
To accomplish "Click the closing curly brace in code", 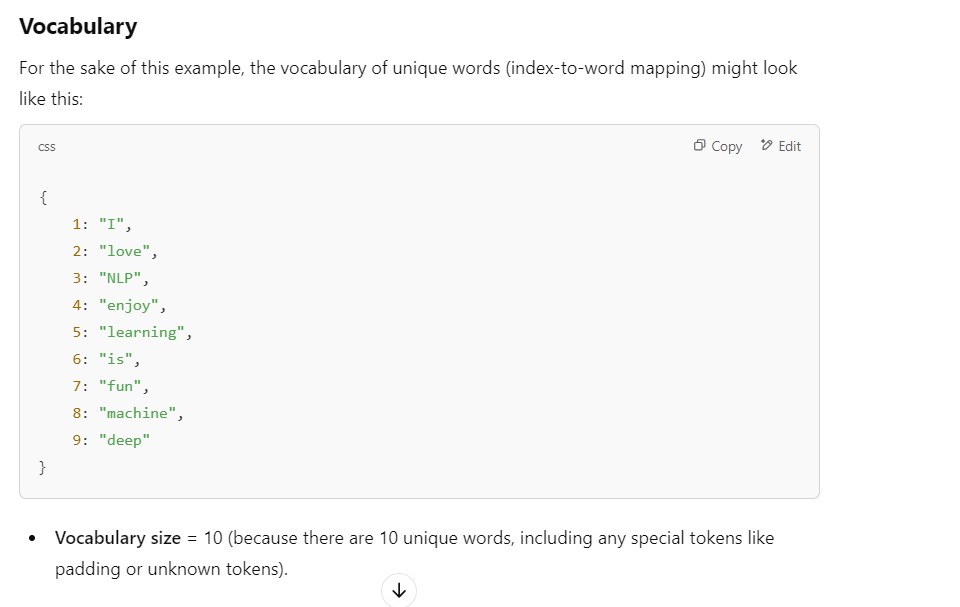I will click(x=43, y=467).
